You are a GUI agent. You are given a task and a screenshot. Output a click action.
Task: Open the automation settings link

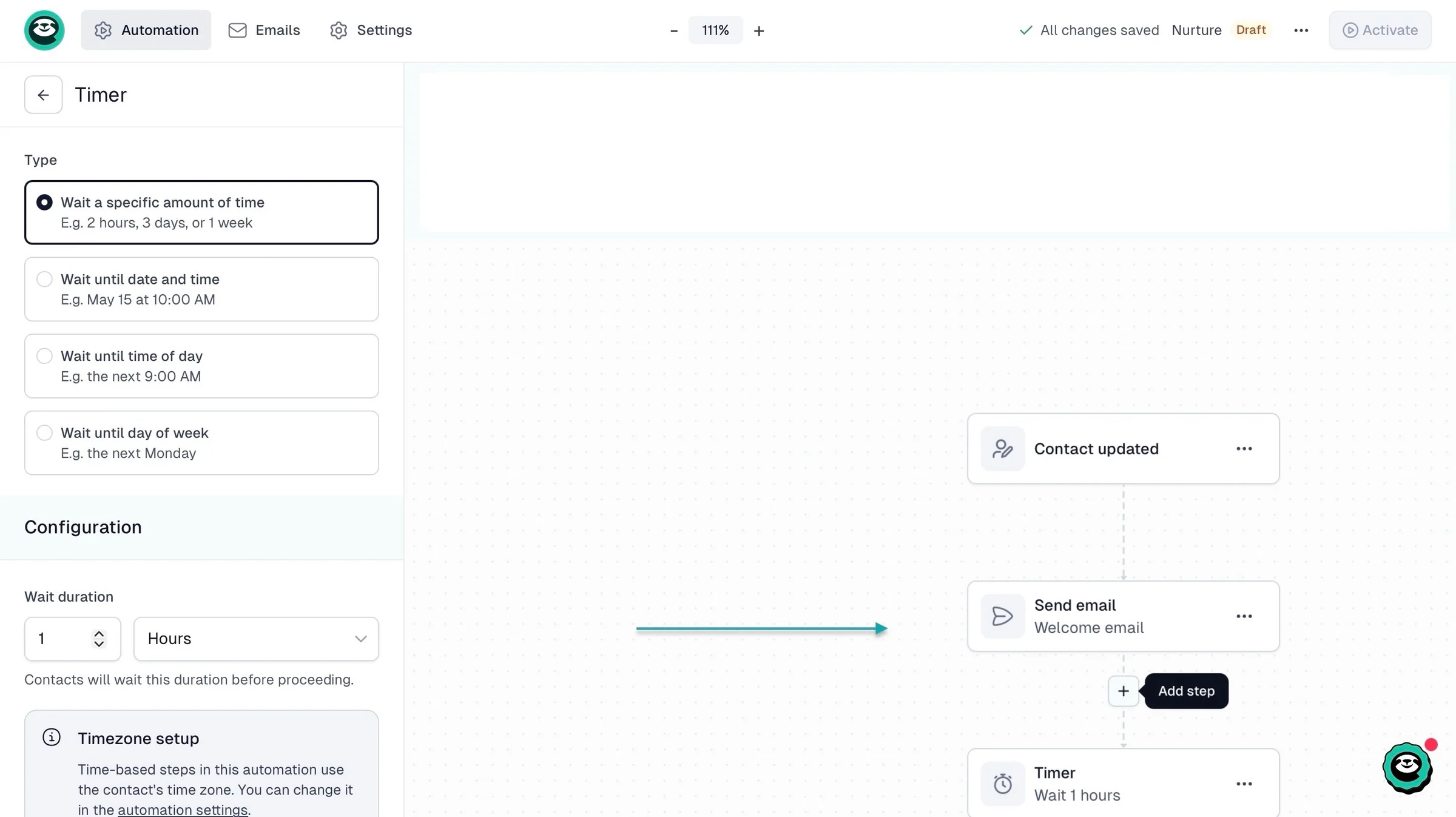(x=183, y=810)
